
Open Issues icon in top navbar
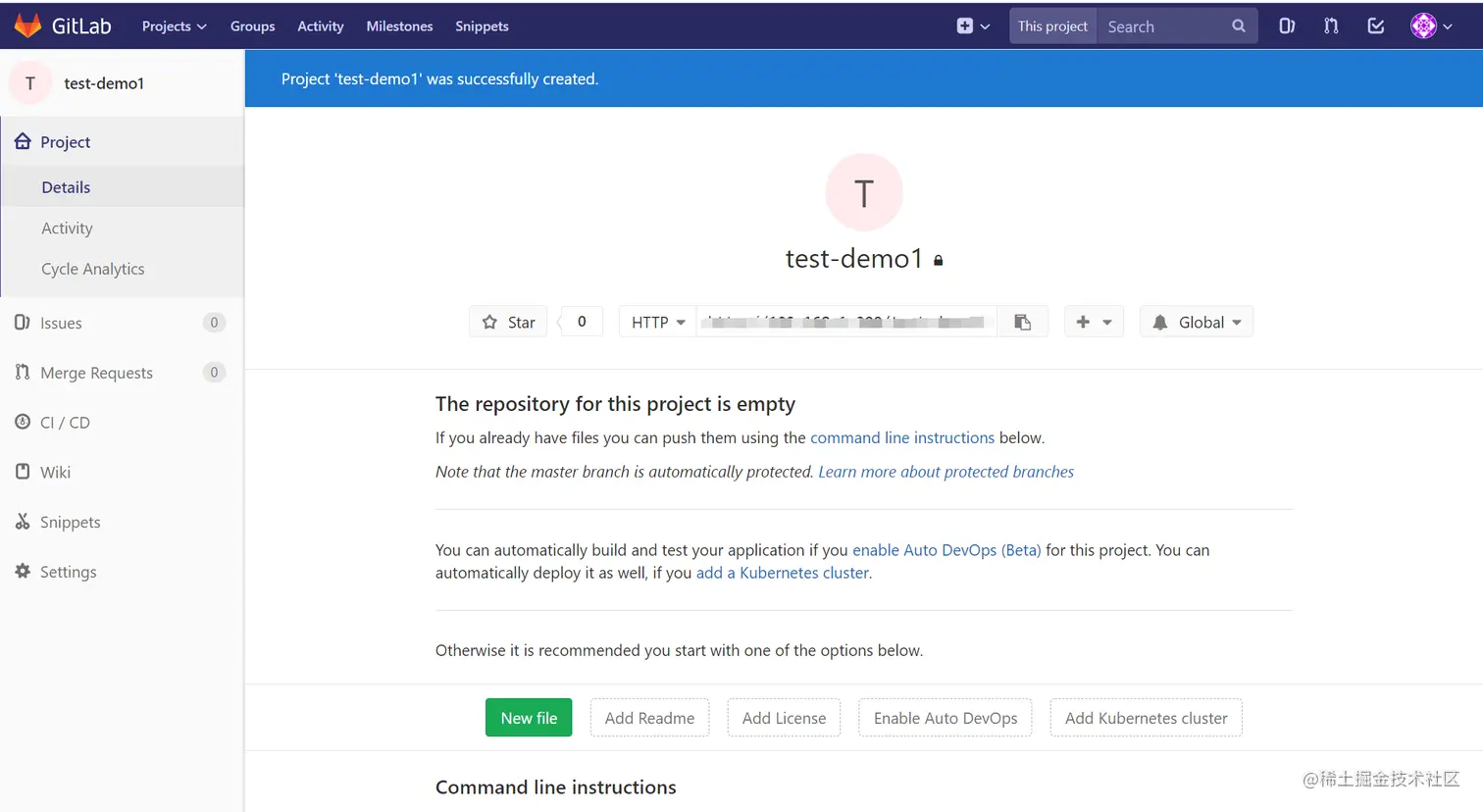pos(1287,26)
